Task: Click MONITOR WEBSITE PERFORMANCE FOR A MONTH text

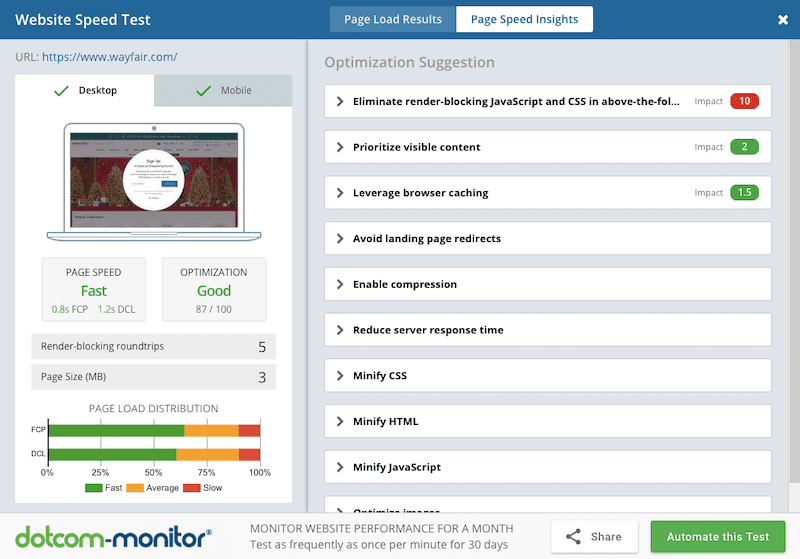Action: click(382, 528)
